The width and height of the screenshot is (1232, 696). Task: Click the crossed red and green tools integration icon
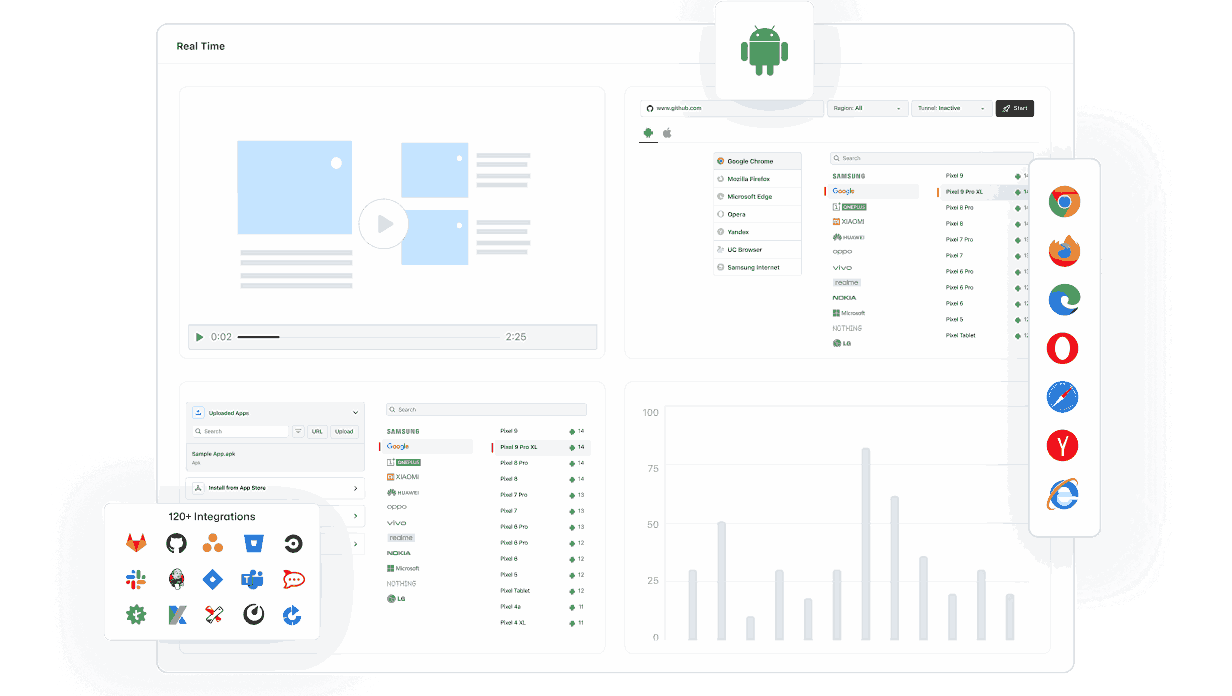click(213, 615)
